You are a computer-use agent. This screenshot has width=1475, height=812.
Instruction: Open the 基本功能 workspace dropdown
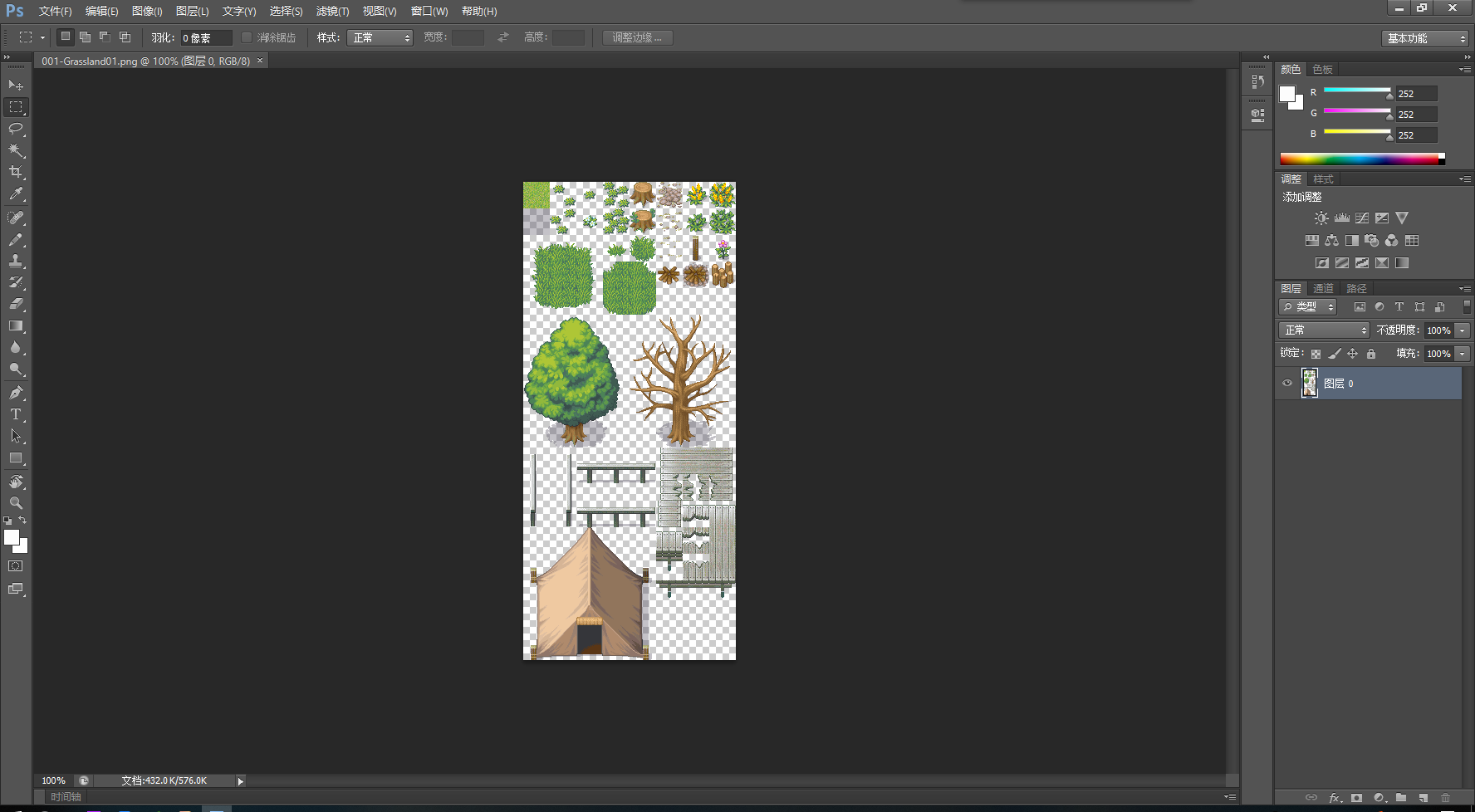tap(1425, 38)
